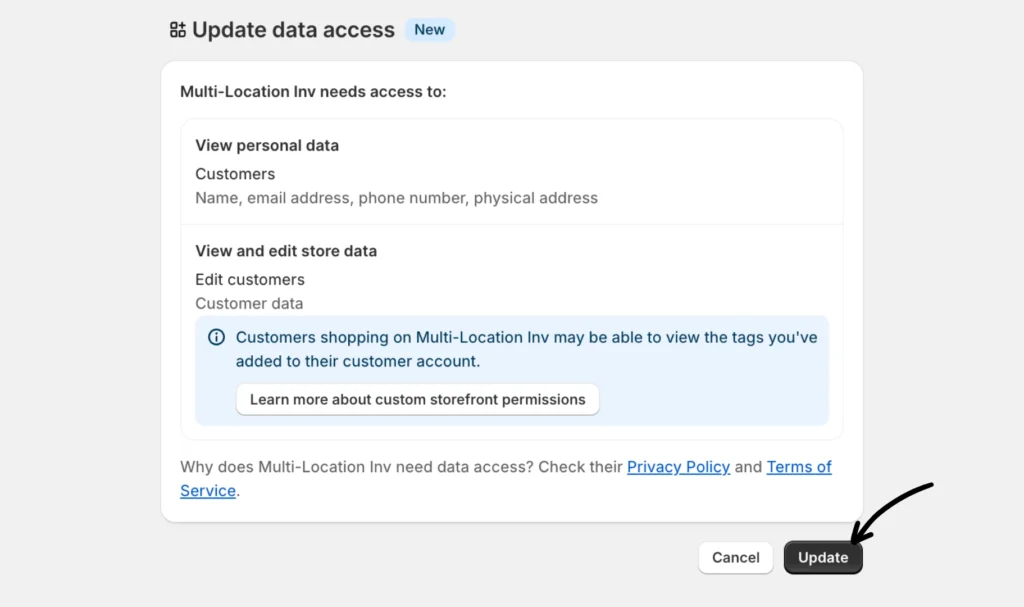Open the Privacy Policy link
This screenshot has width=1024, height=607.
click(678, 467)
